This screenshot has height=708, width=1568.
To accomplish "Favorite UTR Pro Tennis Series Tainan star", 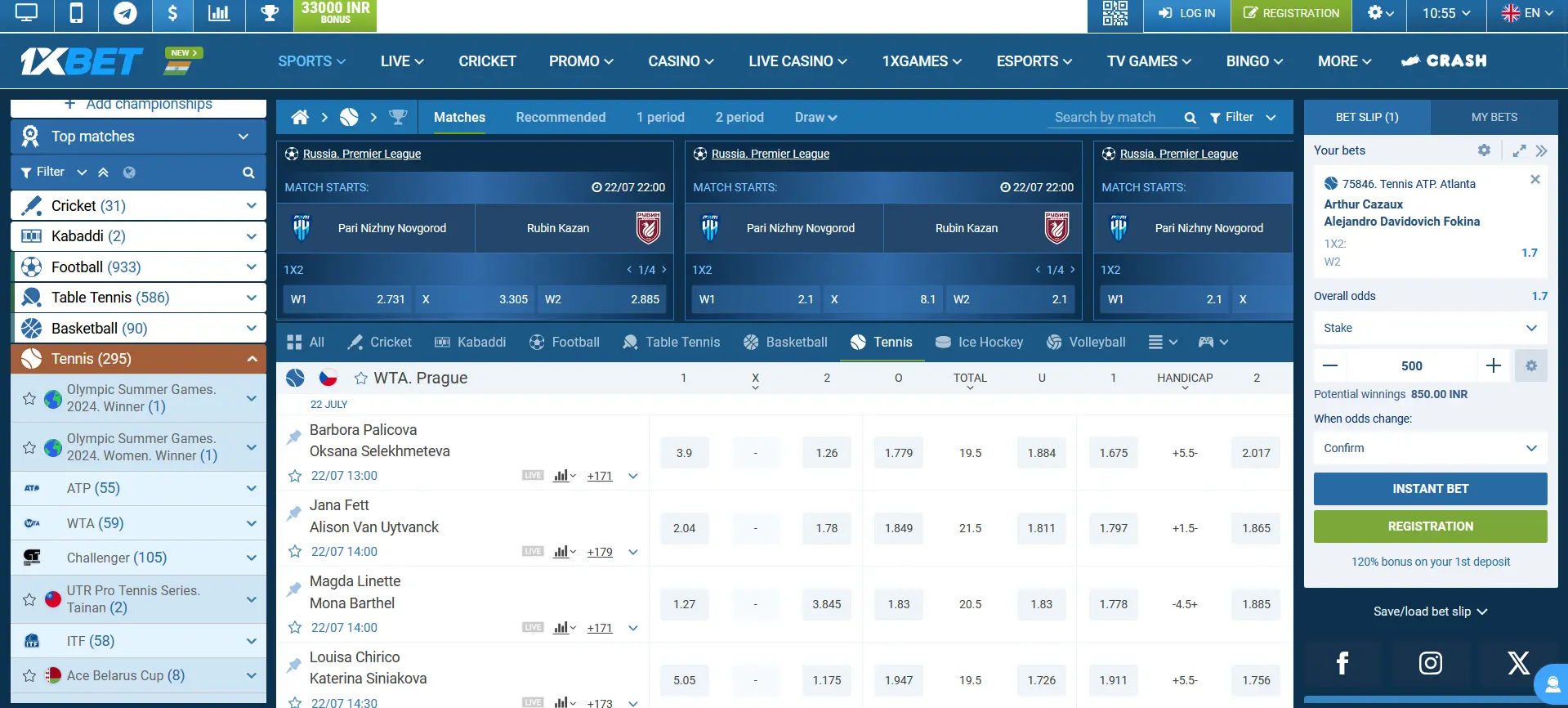I will point(29,599).
